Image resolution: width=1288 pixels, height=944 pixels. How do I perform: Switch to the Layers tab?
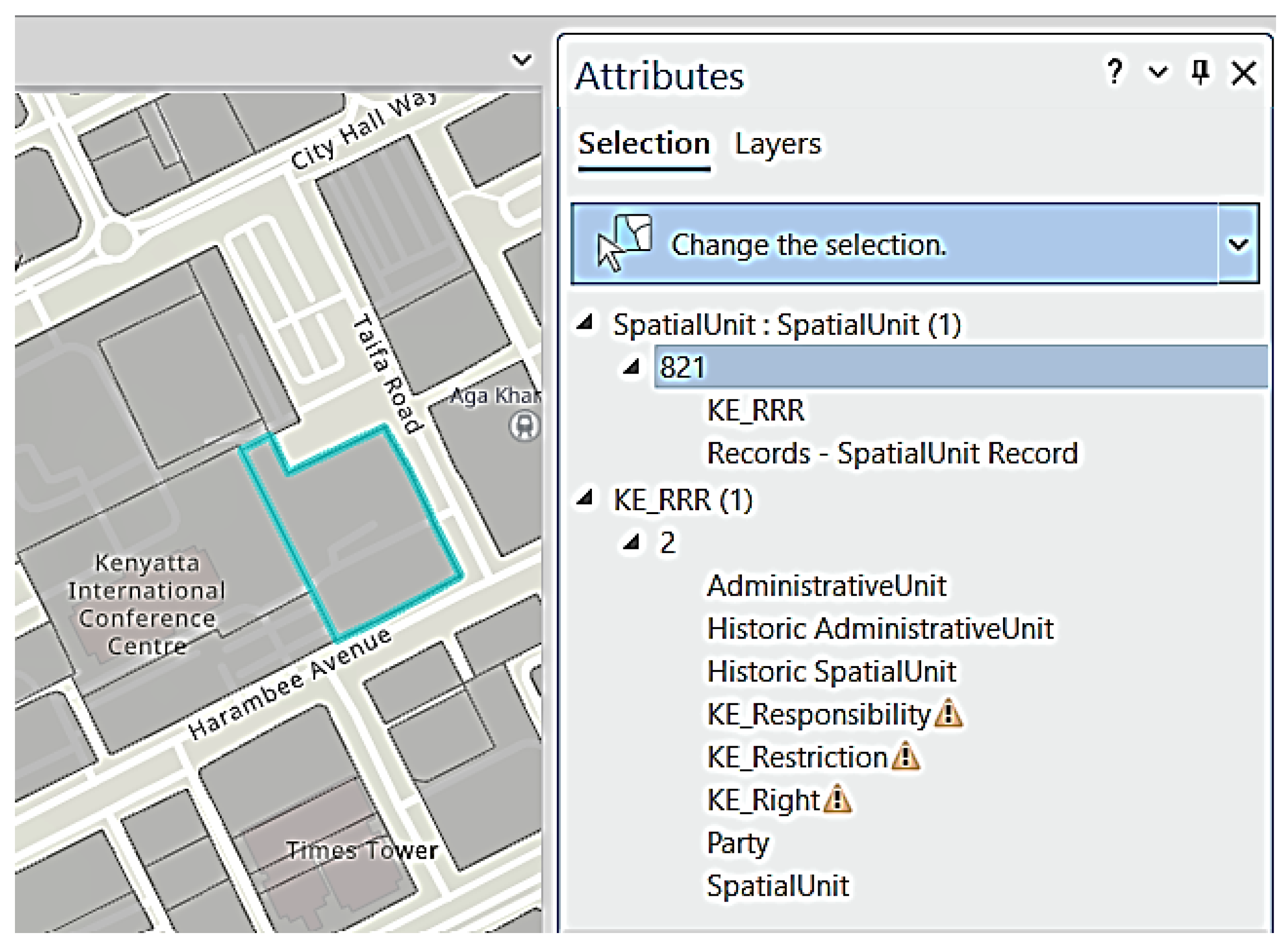point(777,144)
